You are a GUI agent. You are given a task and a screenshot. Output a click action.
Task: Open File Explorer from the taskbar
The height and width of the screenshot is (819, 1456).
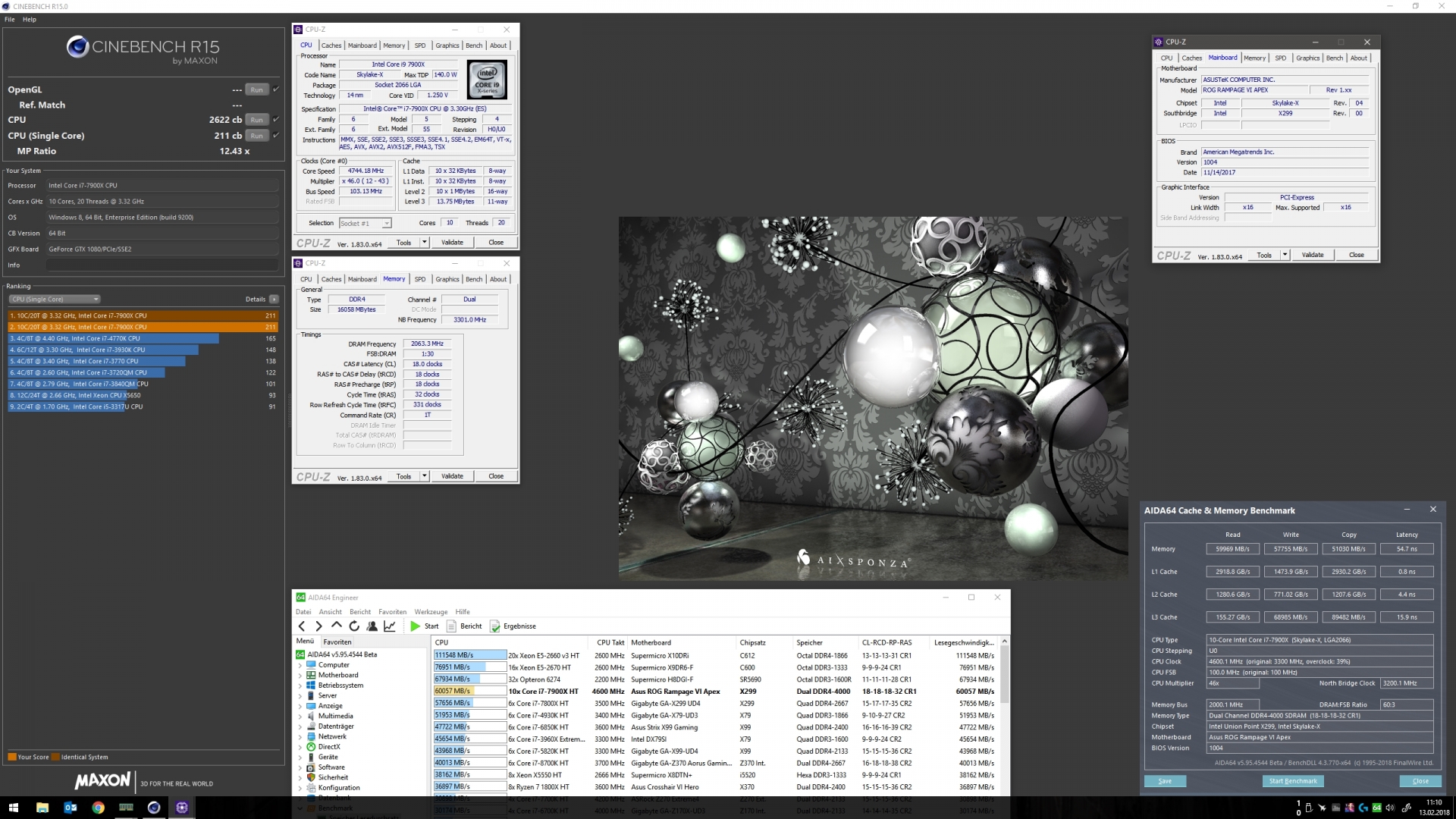(42, 808)
